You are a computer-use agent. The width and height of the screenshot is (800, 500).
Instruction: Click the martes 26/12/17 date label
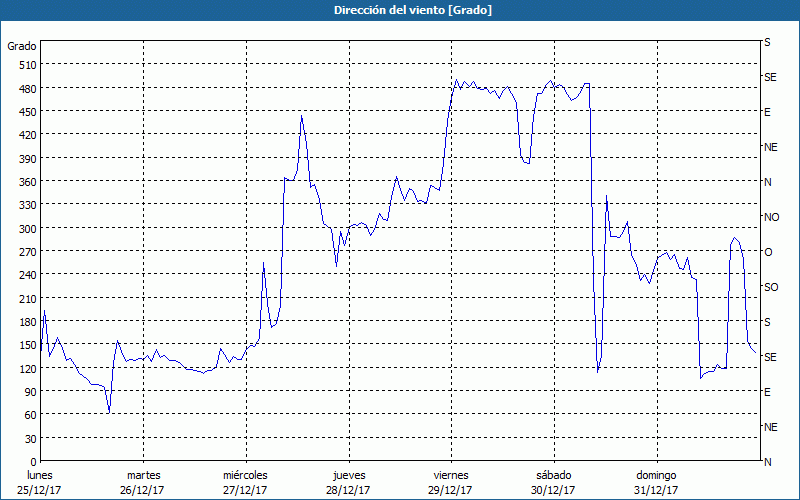pos(143,482)
